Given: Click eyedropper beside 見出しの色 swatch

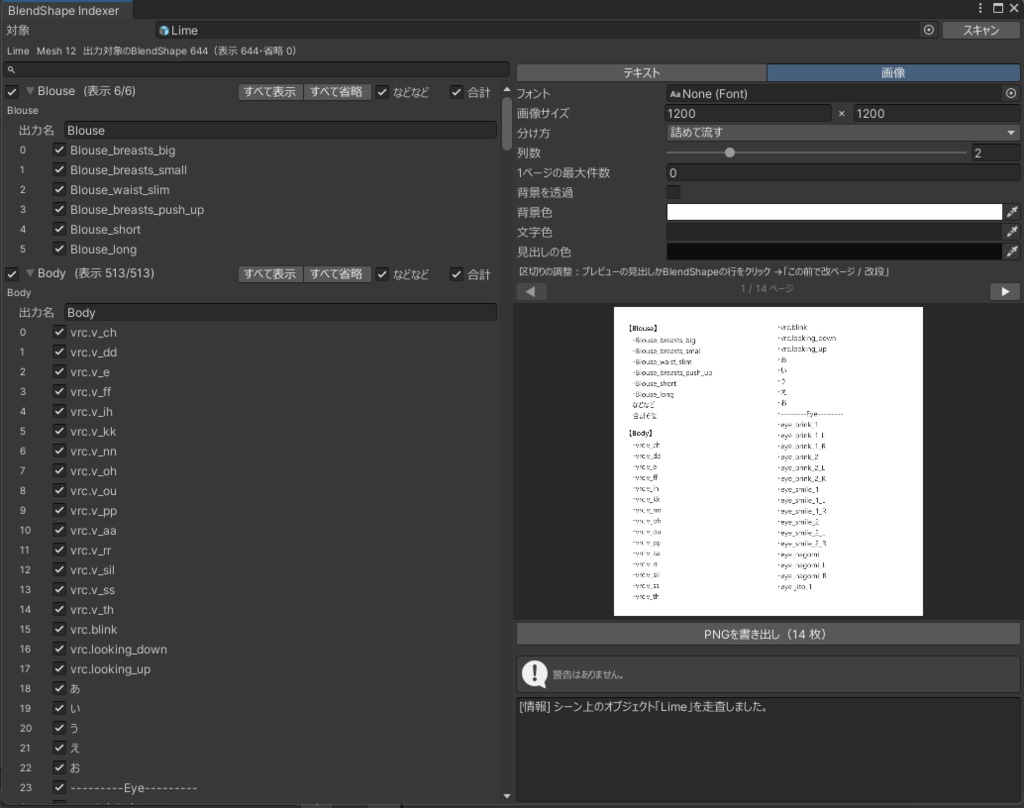Looking at the screenshot, I should click(1012, 251).
